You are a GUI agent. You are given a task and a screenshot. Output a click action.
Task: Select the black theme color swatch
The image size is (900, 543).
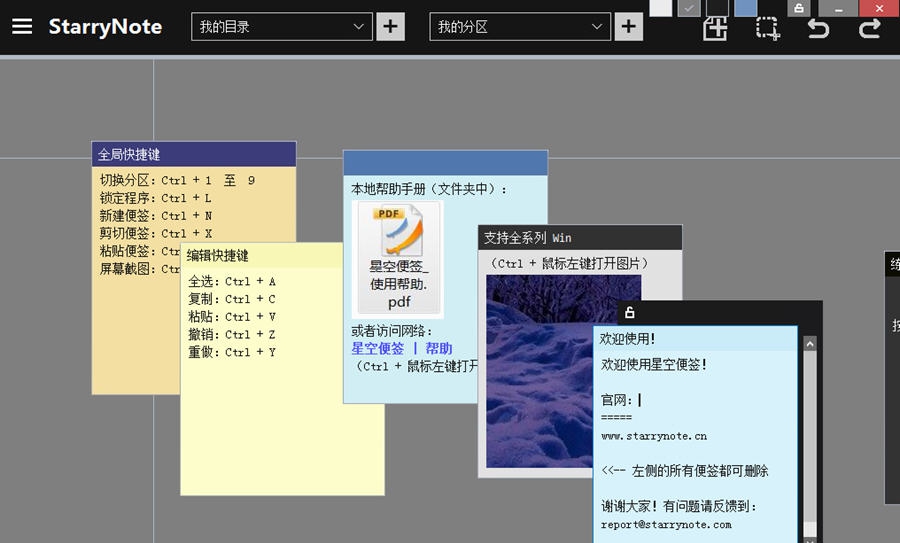(x=717, y=8)
